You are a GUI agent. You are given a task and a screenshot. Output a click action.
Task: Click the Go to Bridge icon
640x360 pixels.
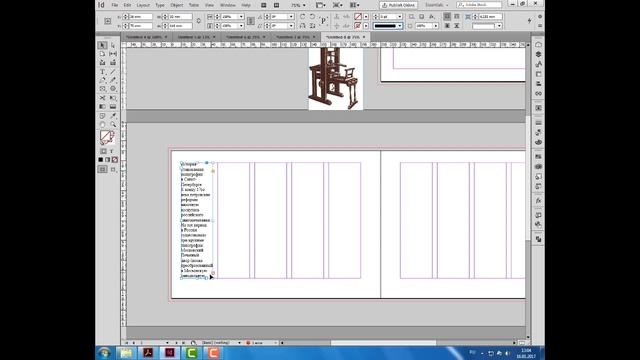coord(264,5)
